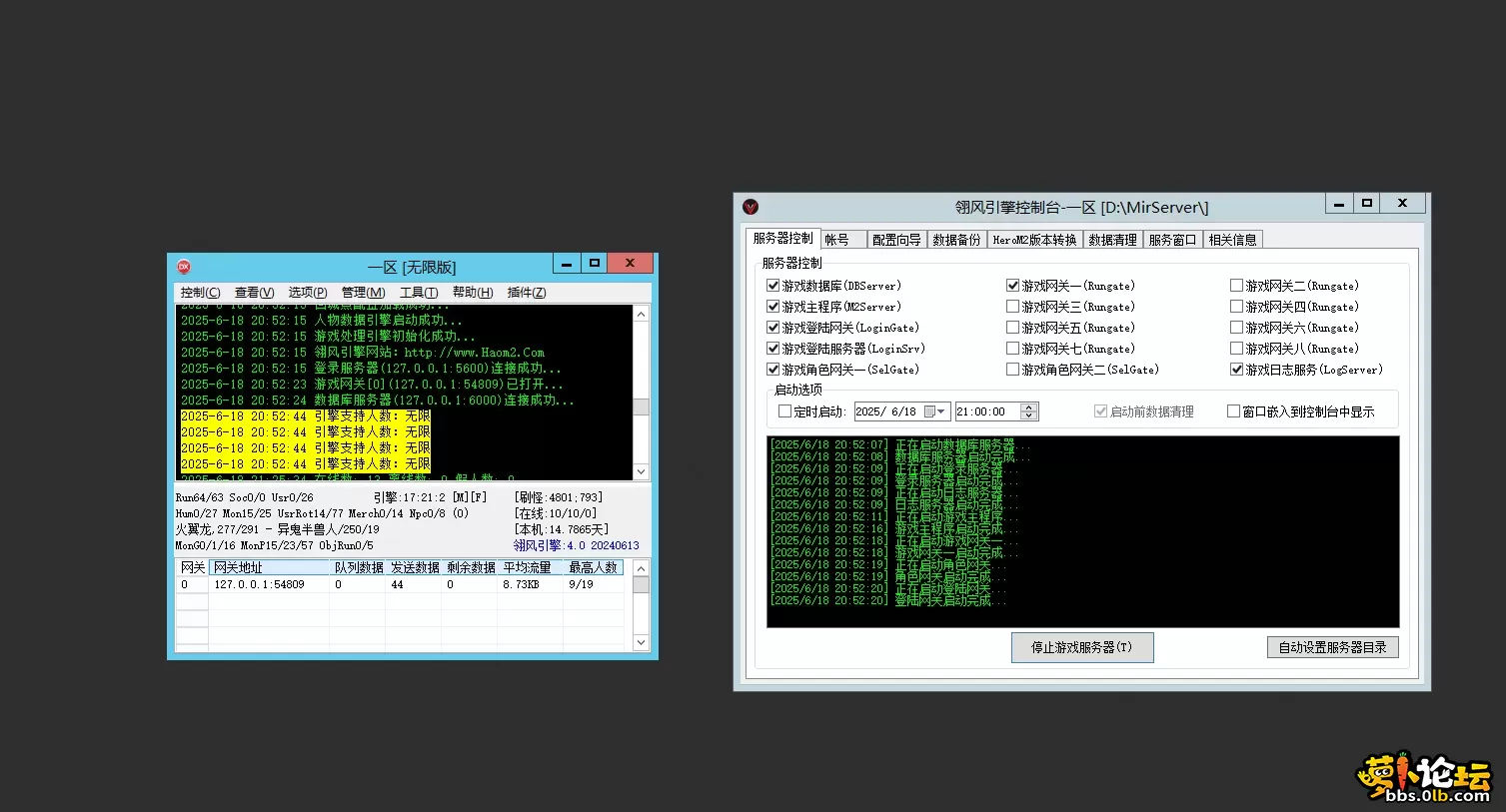Select gateway row 127.0.0.1:54809

[401, 584]
